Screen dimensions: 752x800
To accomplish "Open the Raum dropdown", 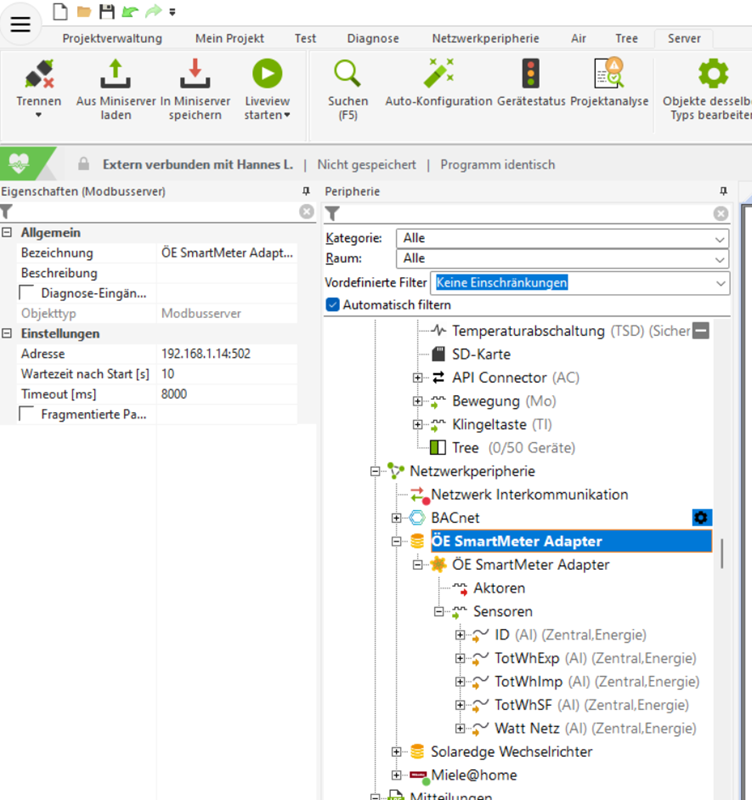I will 562,259.
